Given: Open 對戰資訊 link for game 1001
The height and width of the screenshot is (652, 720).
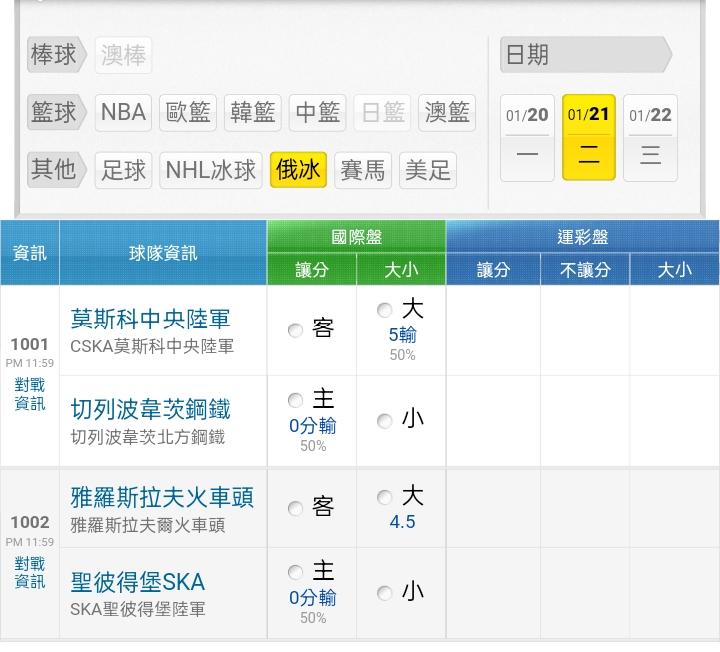Looking at the screenshot, I should 30,394.
